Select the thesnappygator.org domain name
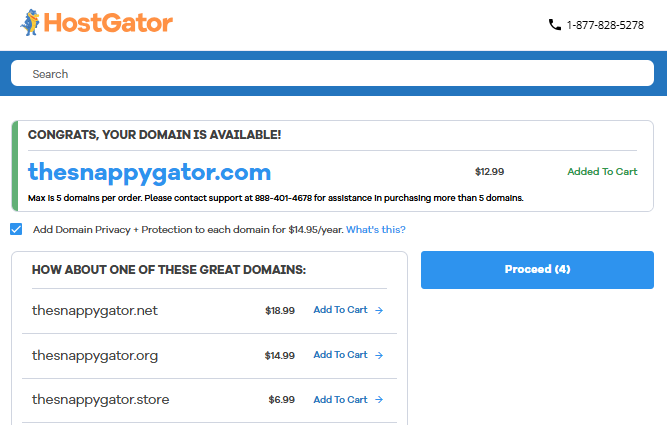667x425 pixels. (x=95, y=355)
